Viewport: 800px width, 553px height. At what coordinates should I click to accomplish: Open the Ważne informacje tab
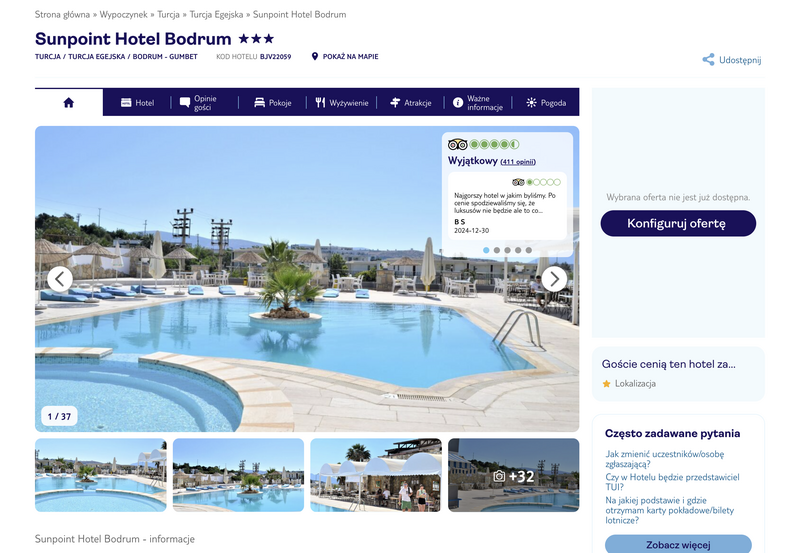click(x=478, y=103)
